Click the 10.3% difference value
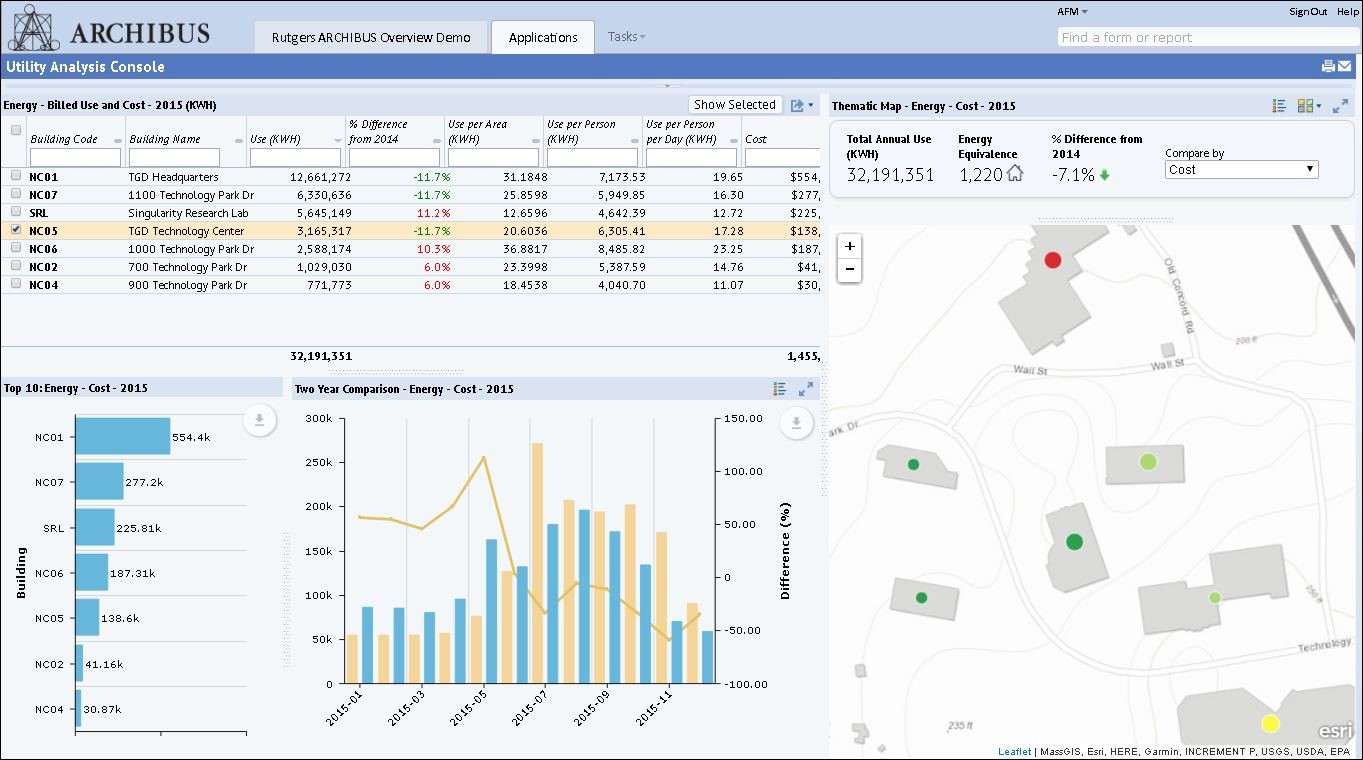Screen dimensions: 1363x760 tap(433, 249)
